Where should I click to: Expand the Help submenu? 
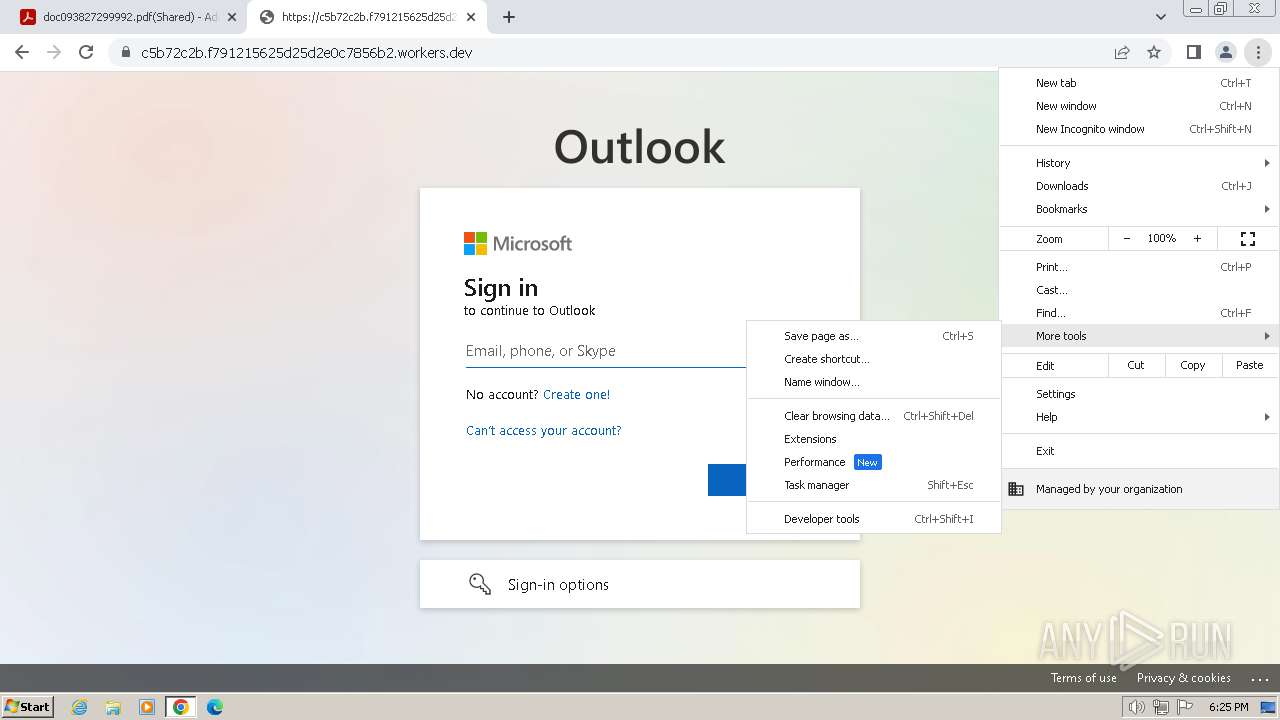point(1140,417)
